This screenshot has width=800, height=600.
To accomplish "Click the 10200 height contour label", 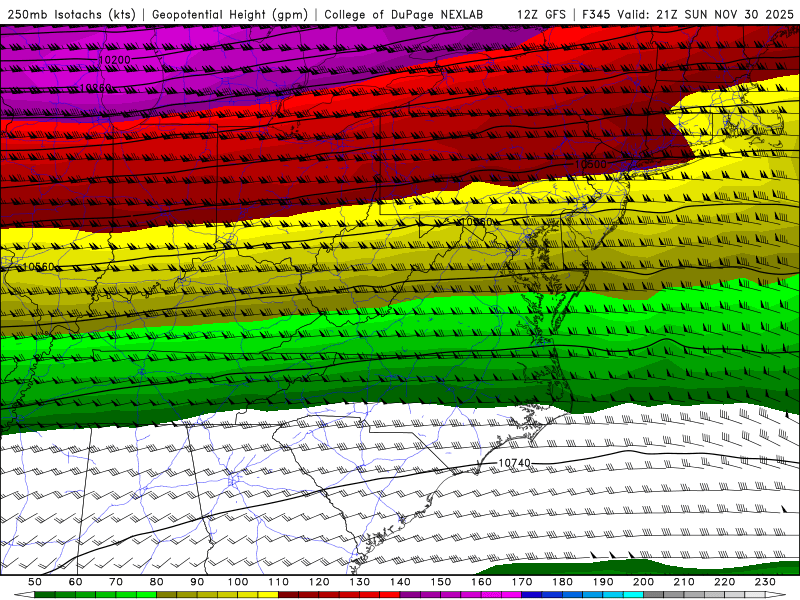I will (114, 60).
